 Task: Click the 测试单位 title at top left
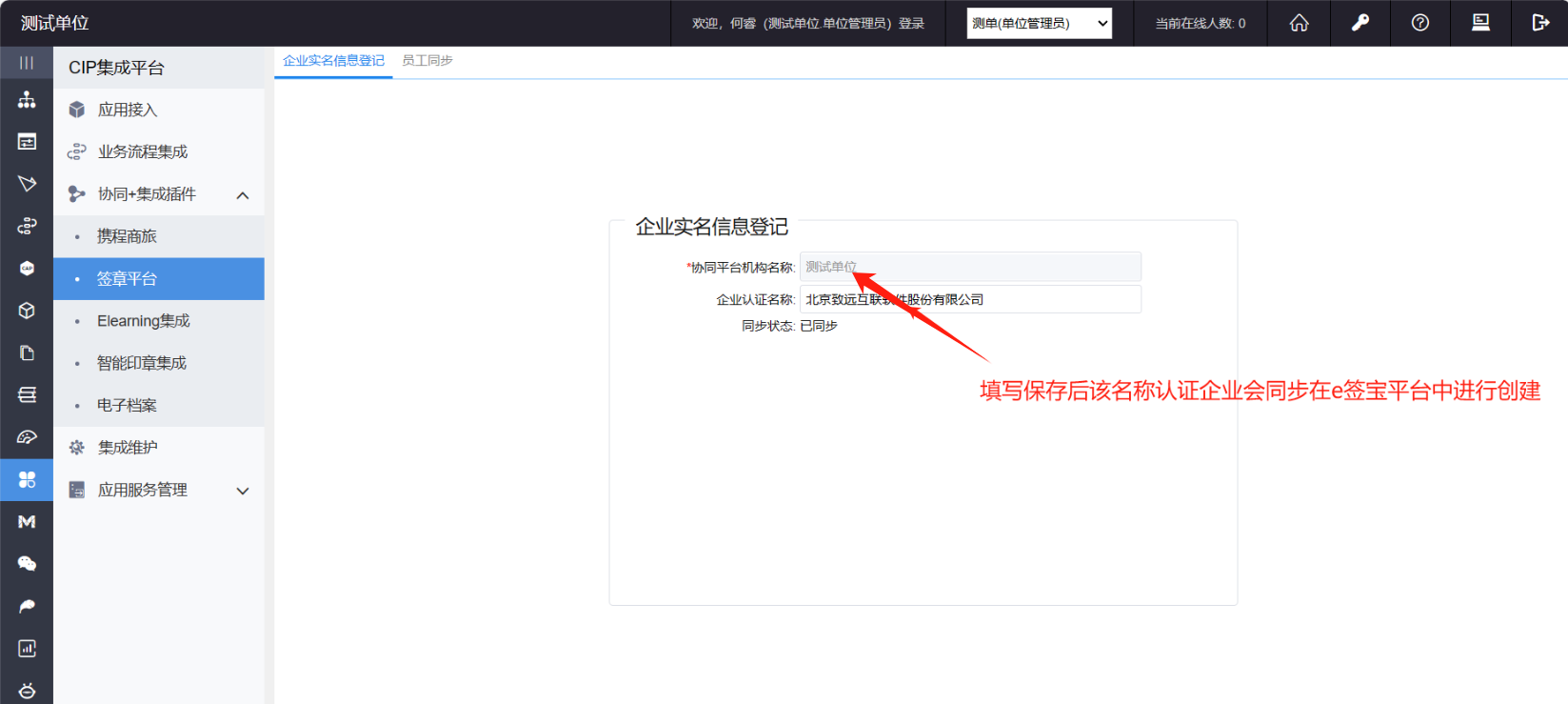click(x=54, y=23)
